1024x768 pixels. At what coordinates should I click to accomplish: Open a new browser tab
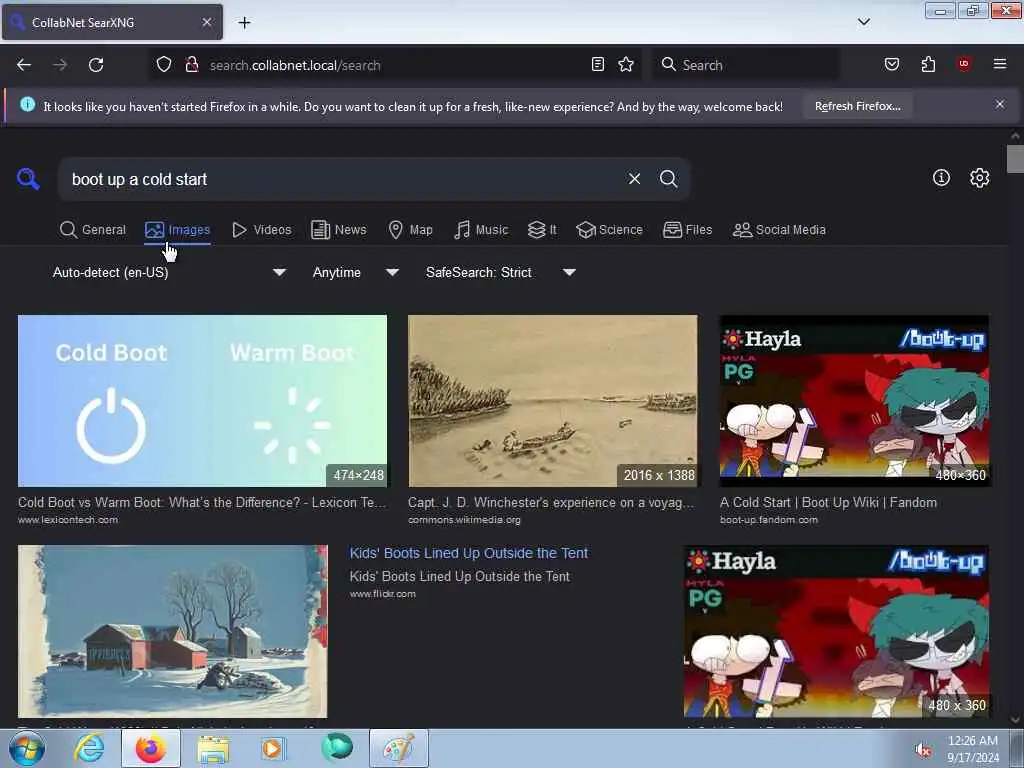(x=244, y=23)
